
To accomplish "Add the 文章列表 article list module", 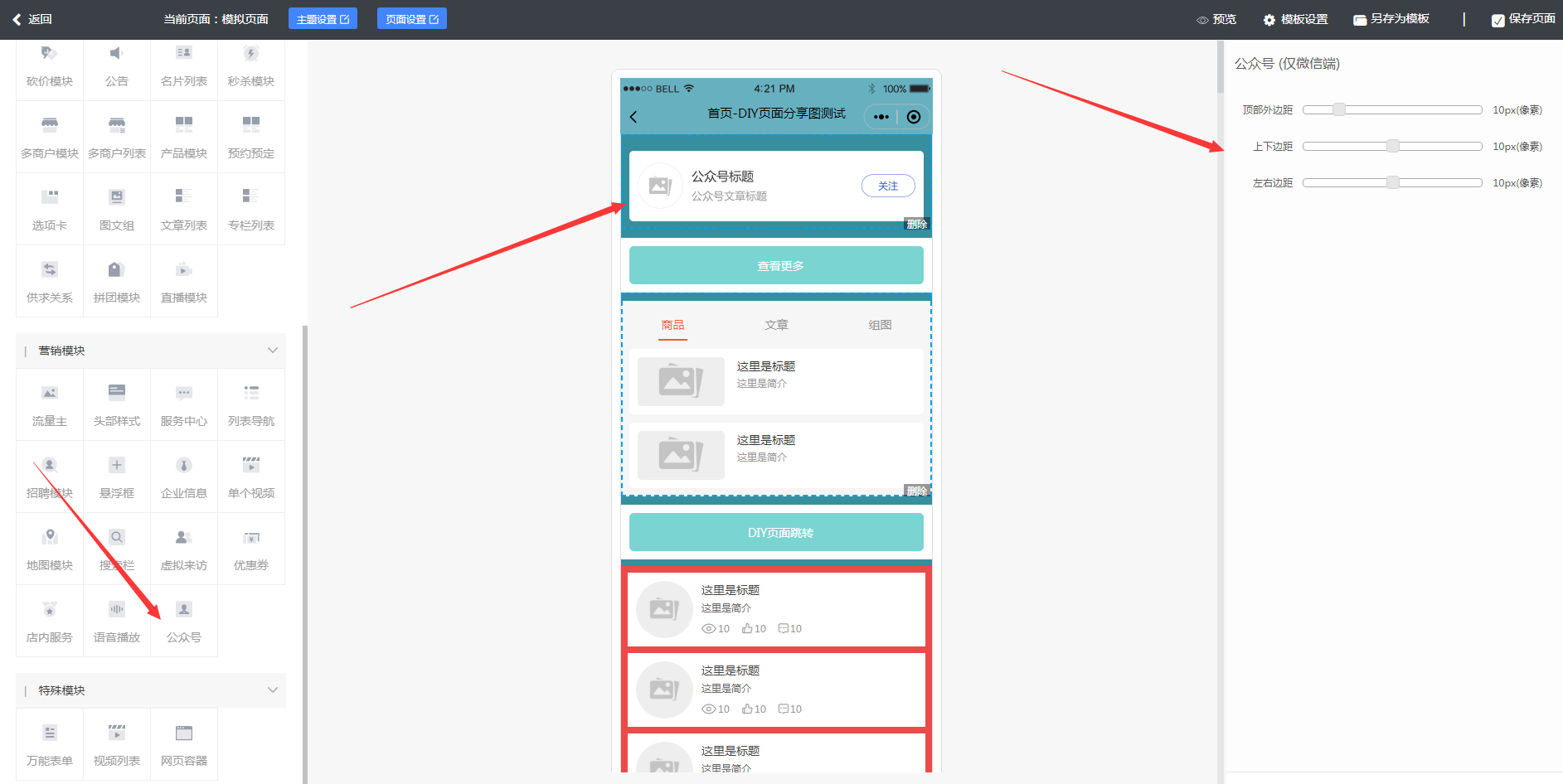I will point(184,210).
